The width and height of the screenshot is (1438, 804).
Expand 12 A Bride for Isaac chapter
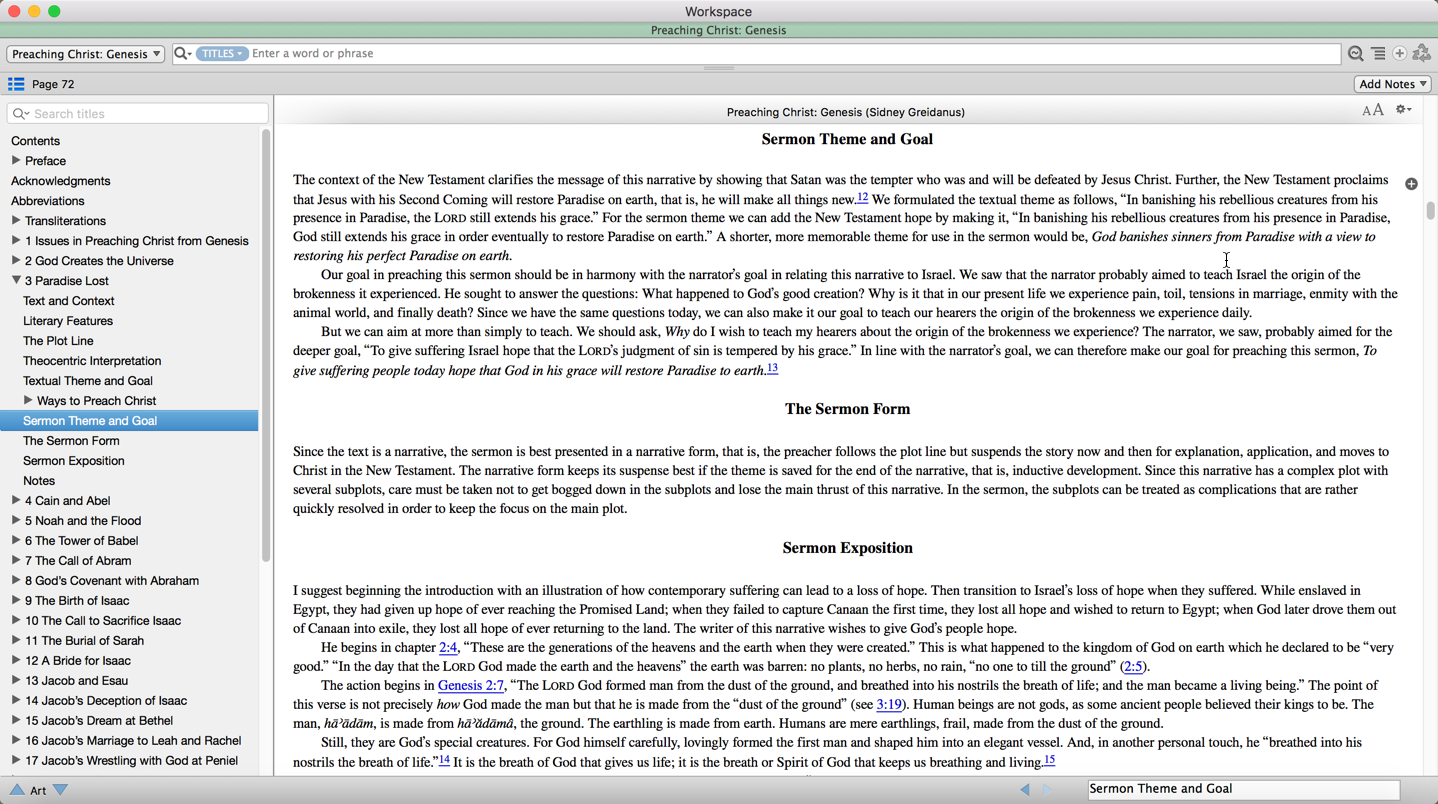coord(16,660)
